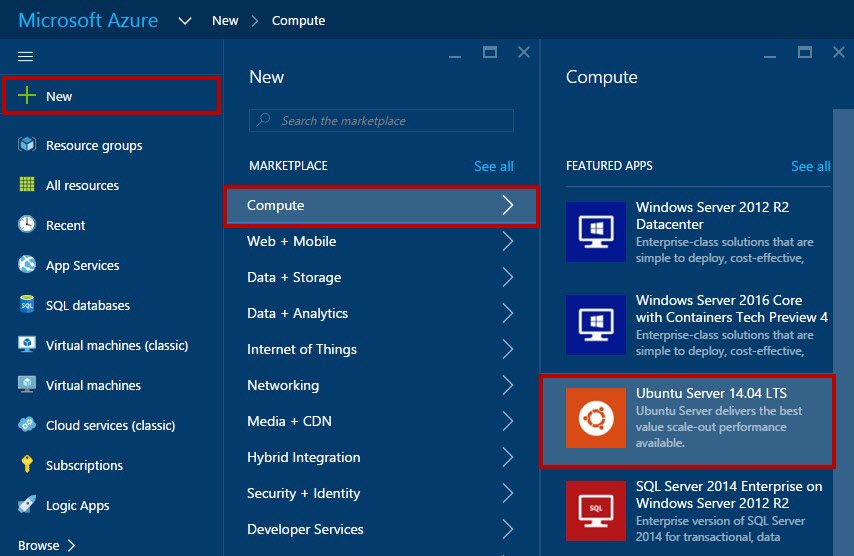
Task: Click the App Services globe icon
Action: coord(27,265)
